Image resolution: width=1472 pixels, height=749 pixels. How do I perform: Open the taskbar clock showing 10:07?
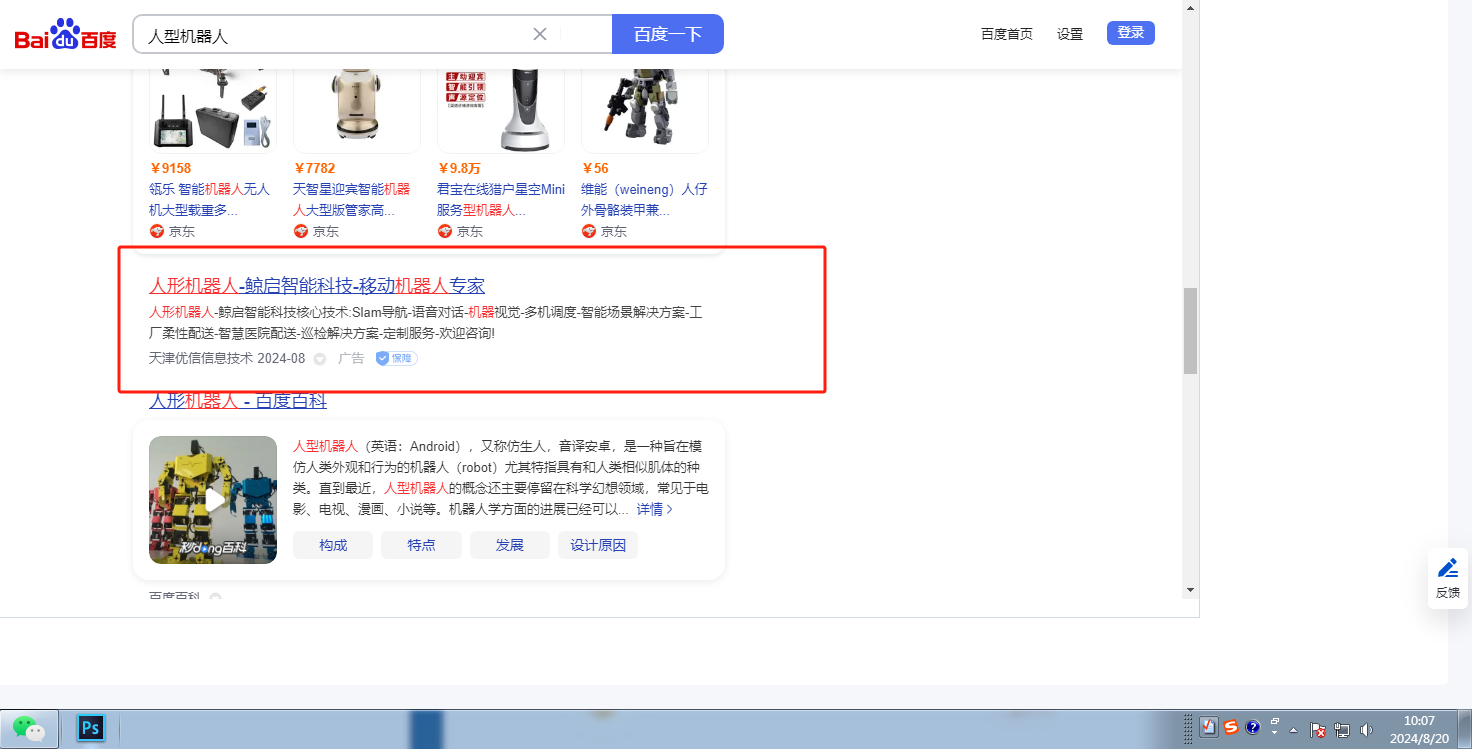point(1419,730)
